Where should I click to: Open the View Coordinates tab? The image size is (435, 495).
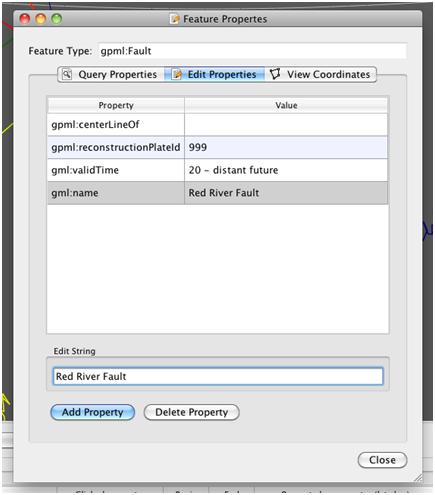click(x=321, y=74)
